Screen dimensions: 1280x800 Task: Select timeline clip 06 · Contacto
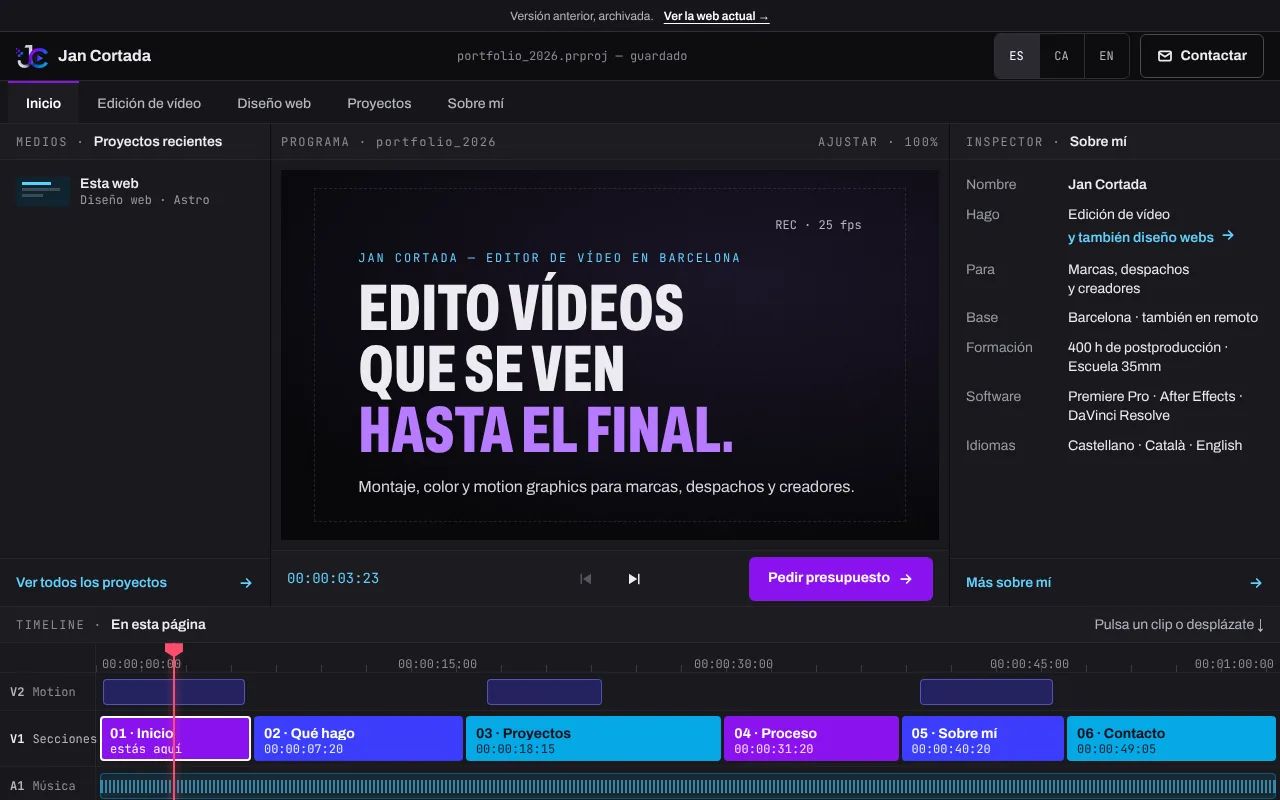1171,739
